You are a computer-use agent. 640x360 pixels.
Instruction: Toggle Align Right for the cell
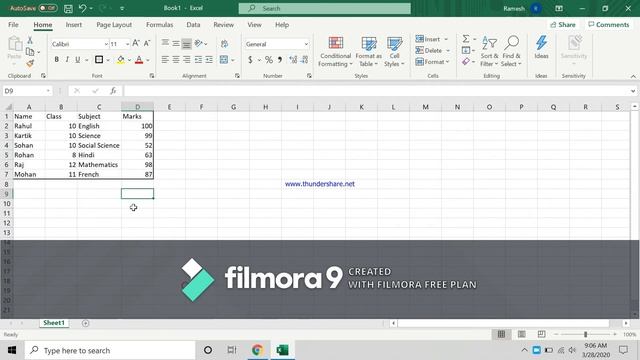pos(187,60)
